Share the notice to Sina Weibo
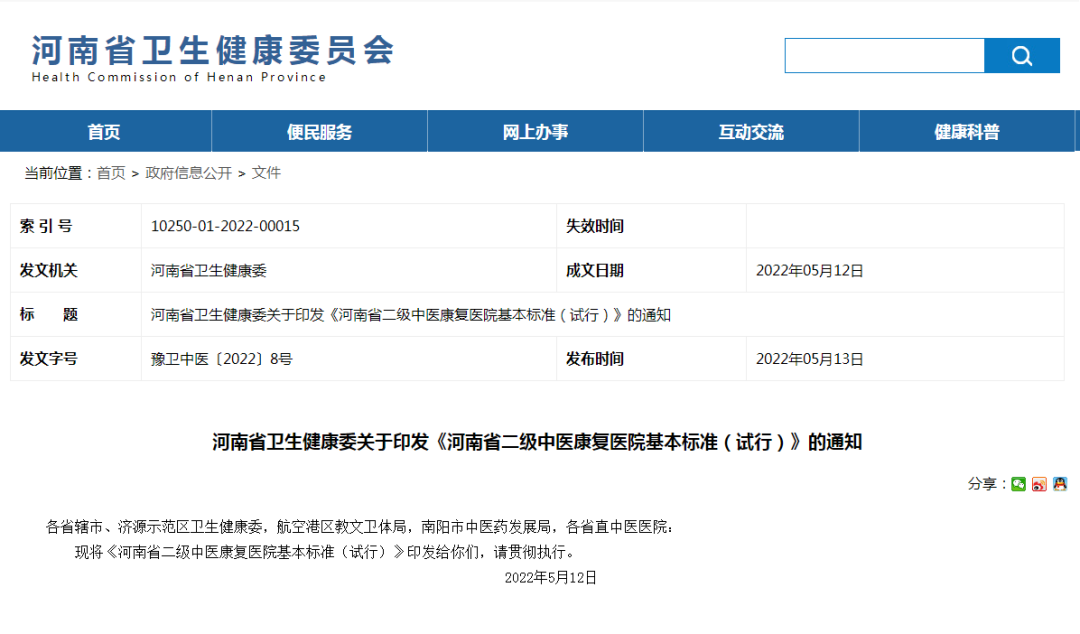Screen dimensions: 1080x634 (x=1038, y=484)
